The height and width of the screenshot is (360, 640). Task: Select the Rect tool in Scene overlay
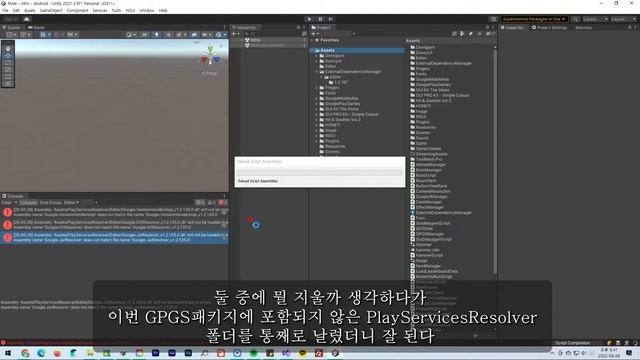[8, 76]
